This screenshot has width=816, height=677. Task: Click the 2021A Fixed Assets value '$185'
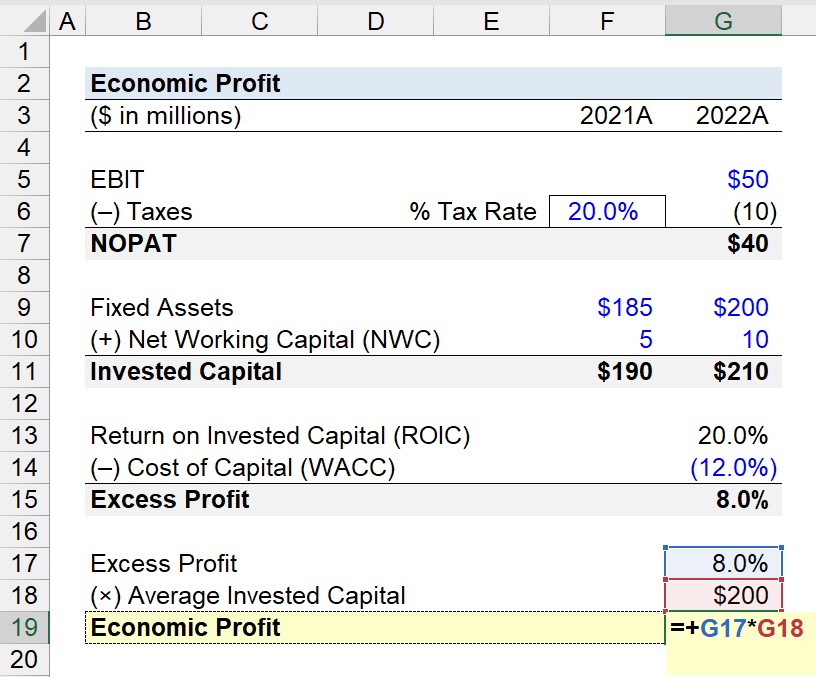click(625, 308)
